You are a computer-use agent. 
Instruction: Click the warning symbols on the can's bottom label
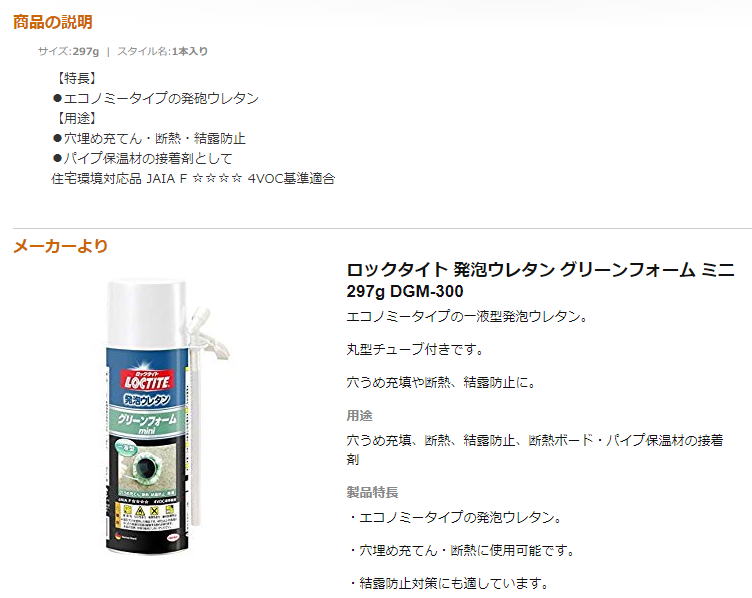tap(146, 510)
